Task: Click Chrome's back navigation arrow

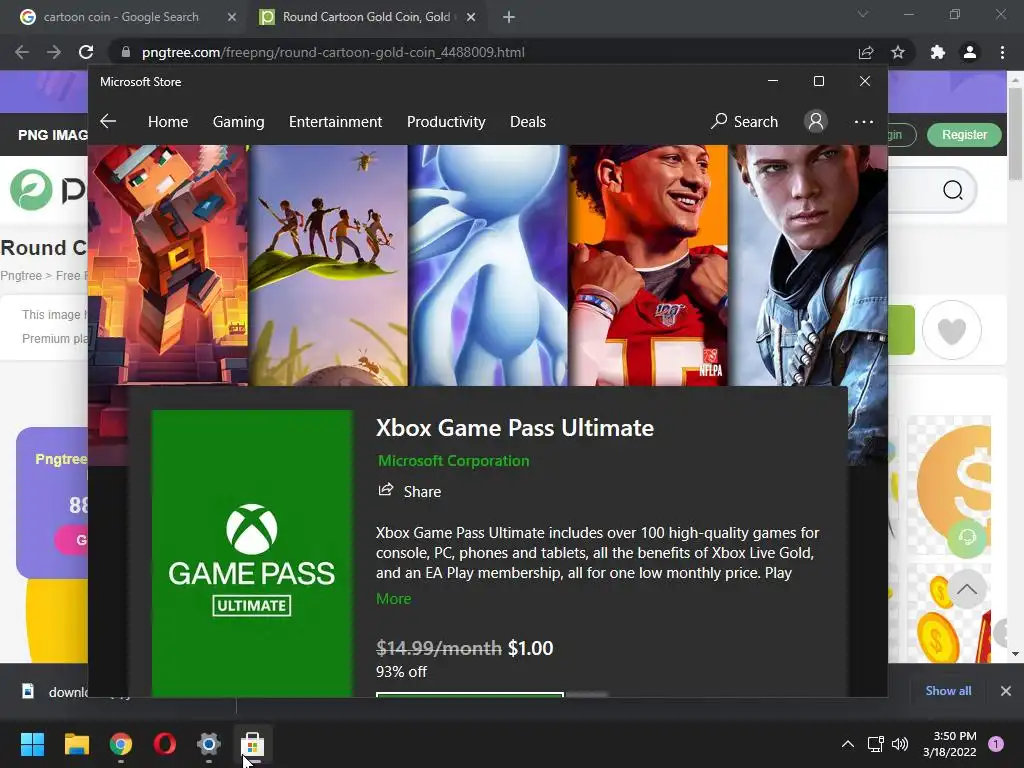Action: click(x=22, y=52)
